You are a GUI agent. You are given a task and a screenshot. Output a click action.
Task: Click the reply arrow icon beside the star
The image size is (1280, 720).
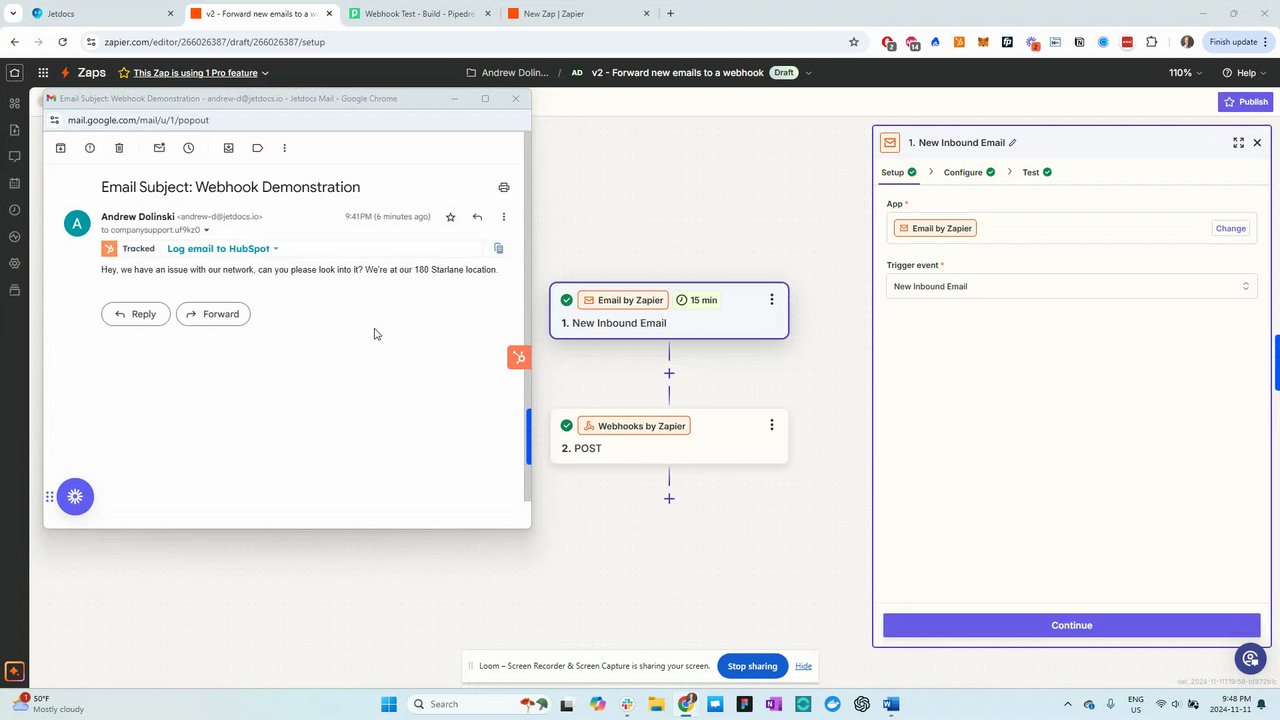point(477,217)
